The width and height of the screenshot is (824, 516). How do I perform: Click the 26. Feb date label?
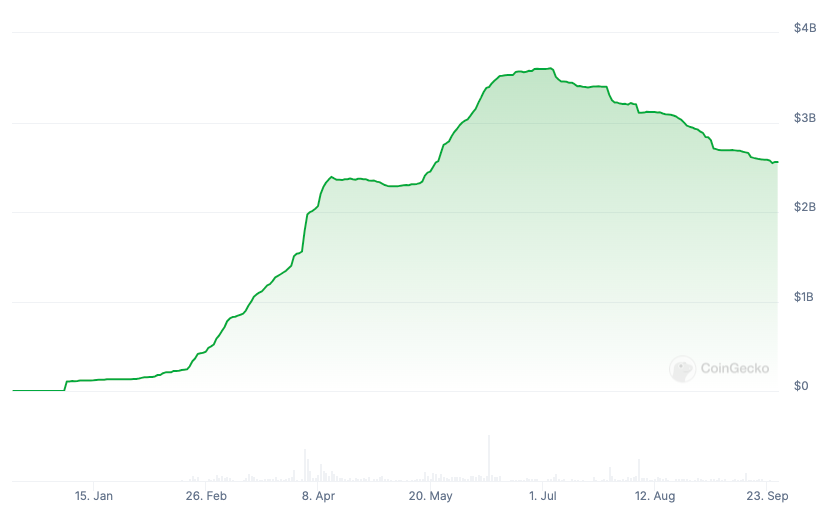tap(206, 496)
